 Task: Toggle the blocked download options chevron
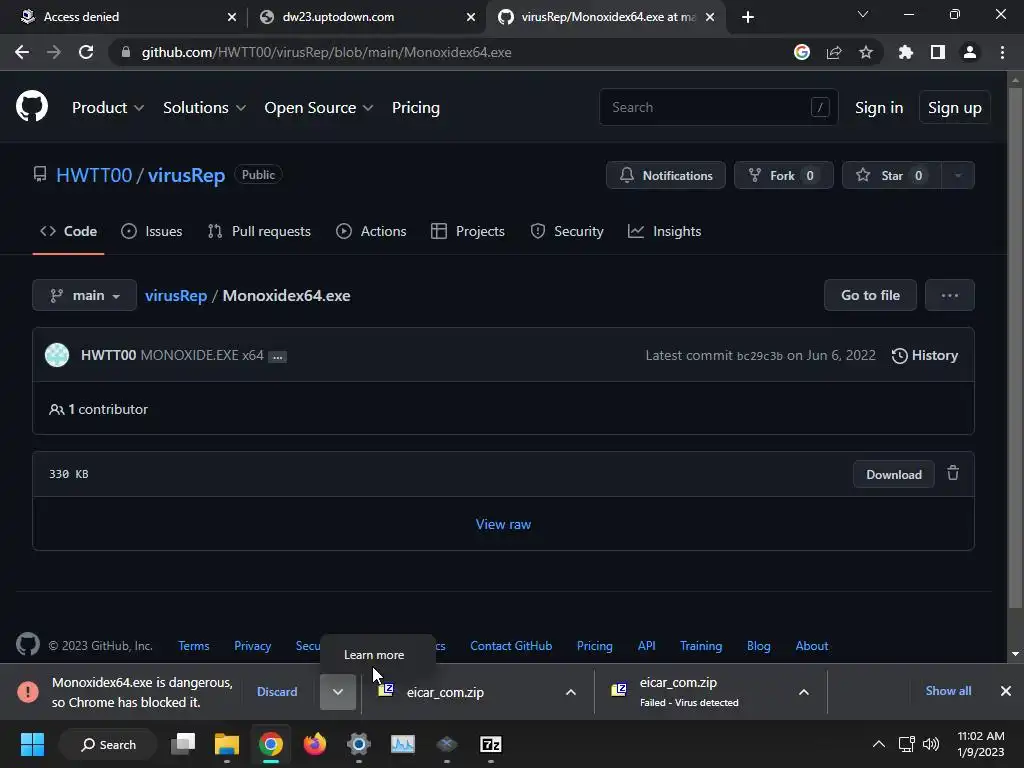(338, 692)
